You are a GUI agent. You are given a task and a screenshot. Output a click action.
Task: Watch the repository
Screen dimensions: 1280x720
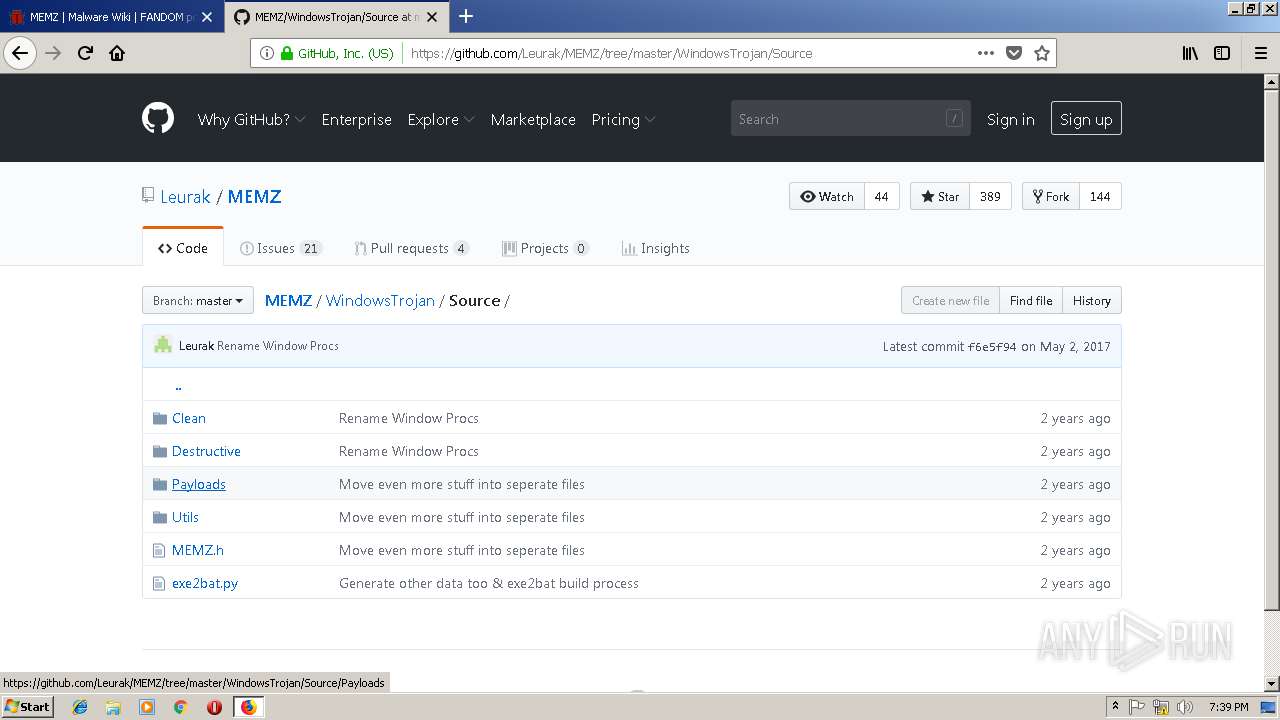tap(827, 196)
